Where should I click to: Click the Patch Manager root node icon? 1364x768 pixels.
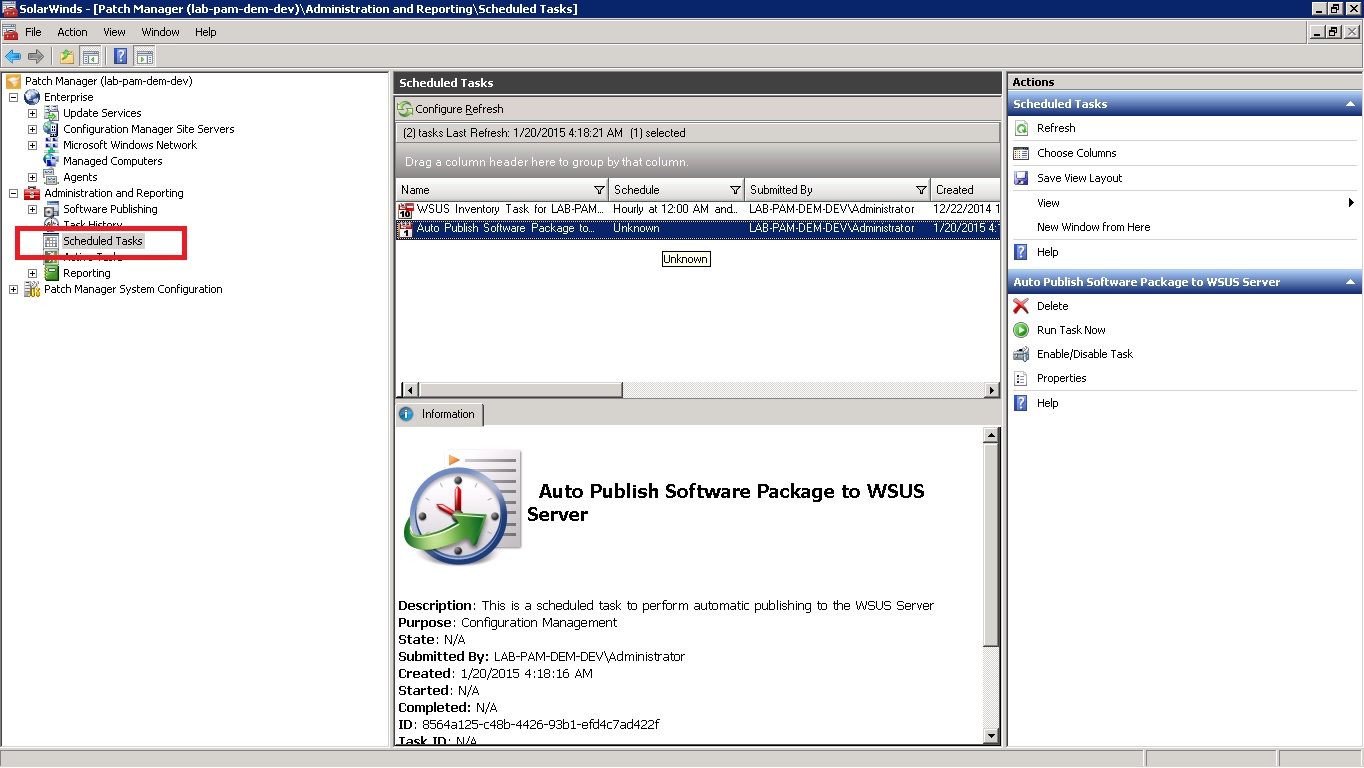[x=13, y=81]
